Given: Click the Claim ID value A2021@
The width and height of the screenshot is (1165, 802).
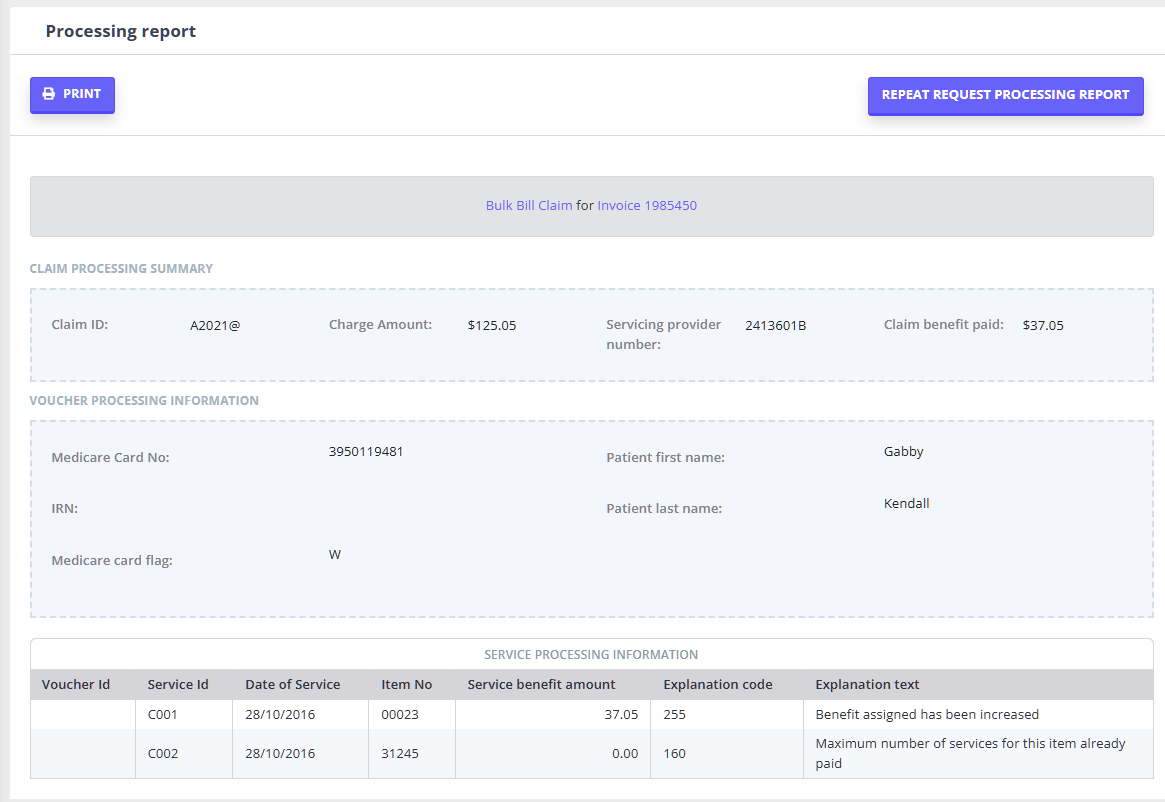Looking at the screenshot, I should click(x=215, y=325).
